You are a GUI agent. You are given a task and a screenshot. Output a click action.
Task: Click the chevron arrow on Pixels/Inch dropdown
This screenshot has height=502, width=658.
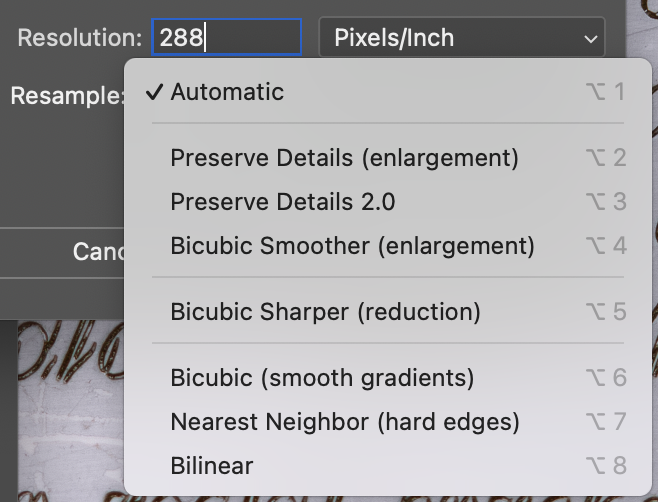pyautogui.click(x=587, y=39)
